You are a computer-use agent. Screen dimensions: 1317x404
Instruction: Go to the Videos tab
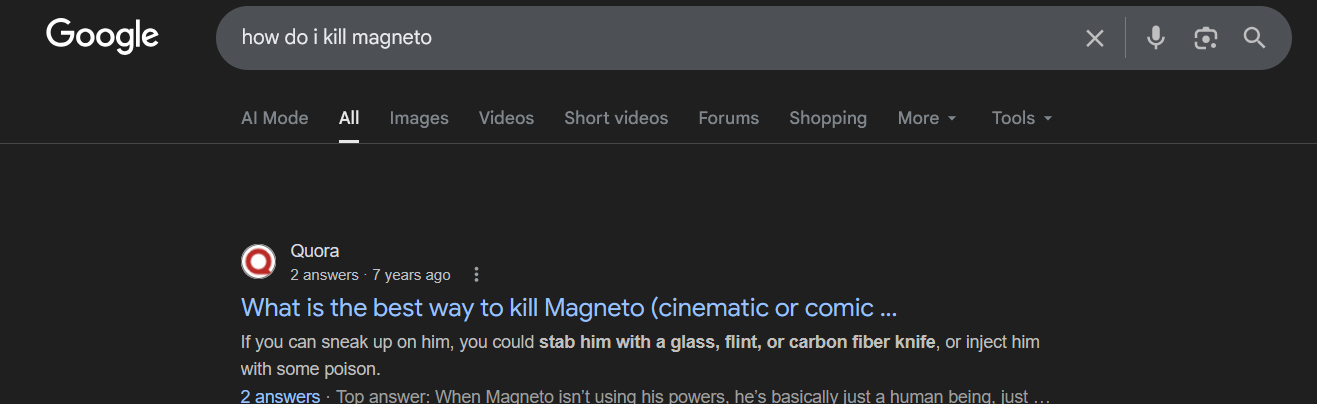506,118
